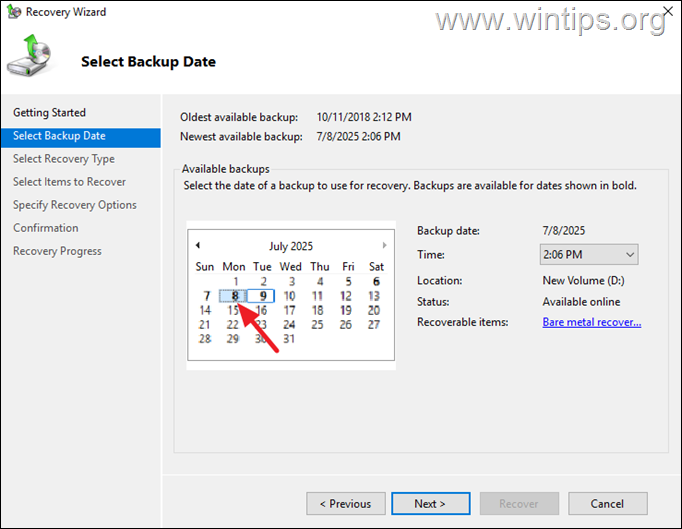Click the backup drive header icon
The image size is (682, 529).
[30, 56]
